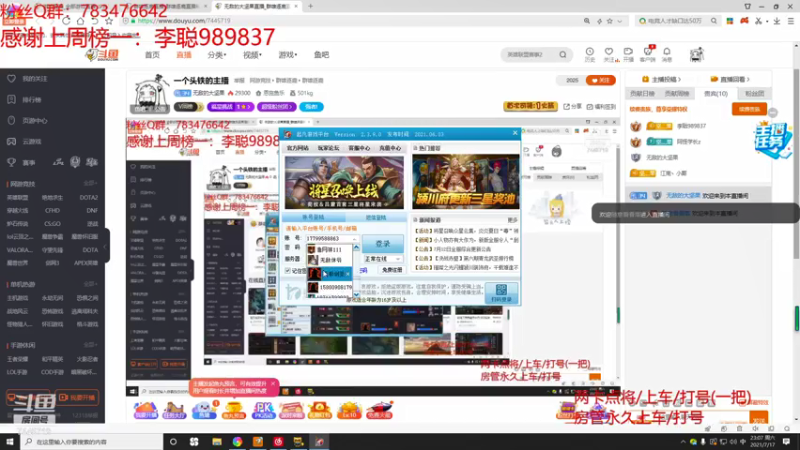Image resolution: width=800 pixels, height=450 pixels.
Task: Open the 颍川府更新三星奖池 banner image
Action: pyautogui.click(x=465, y=183)
